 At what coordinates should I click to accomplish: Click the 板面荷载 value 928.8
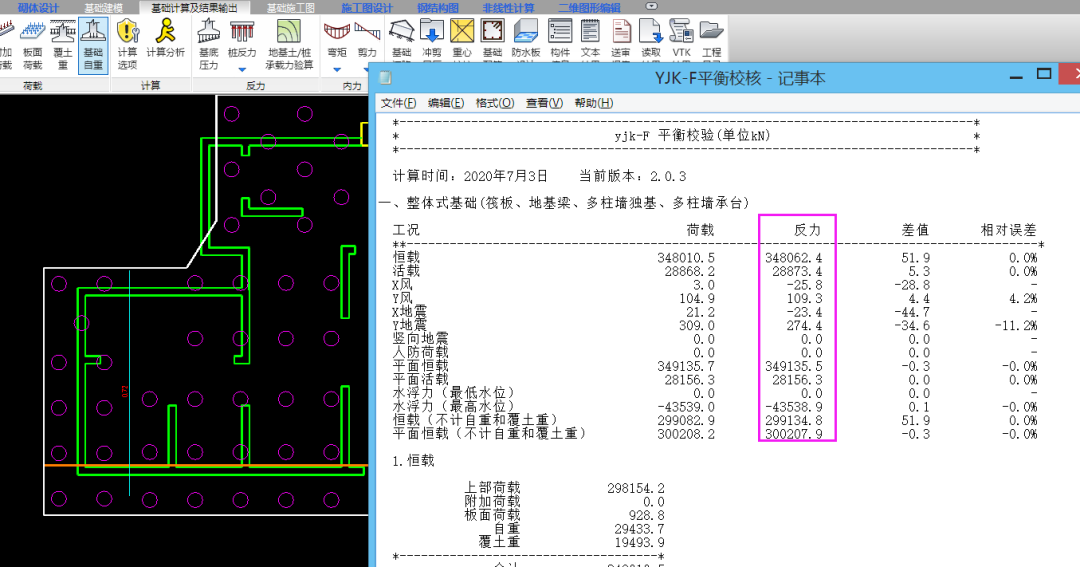646,515
